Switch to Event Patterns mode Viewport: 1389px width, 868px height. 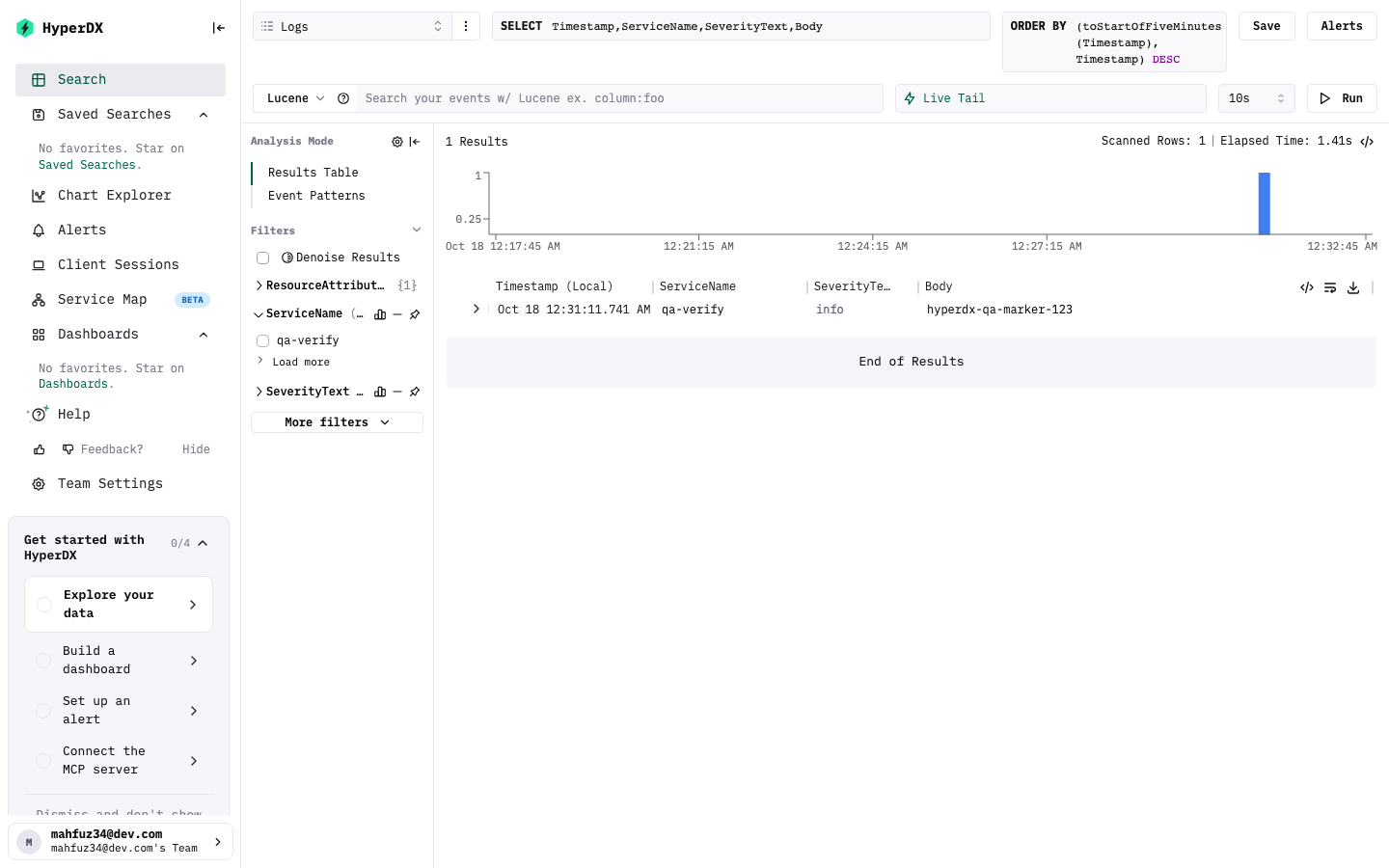point(316,196)
